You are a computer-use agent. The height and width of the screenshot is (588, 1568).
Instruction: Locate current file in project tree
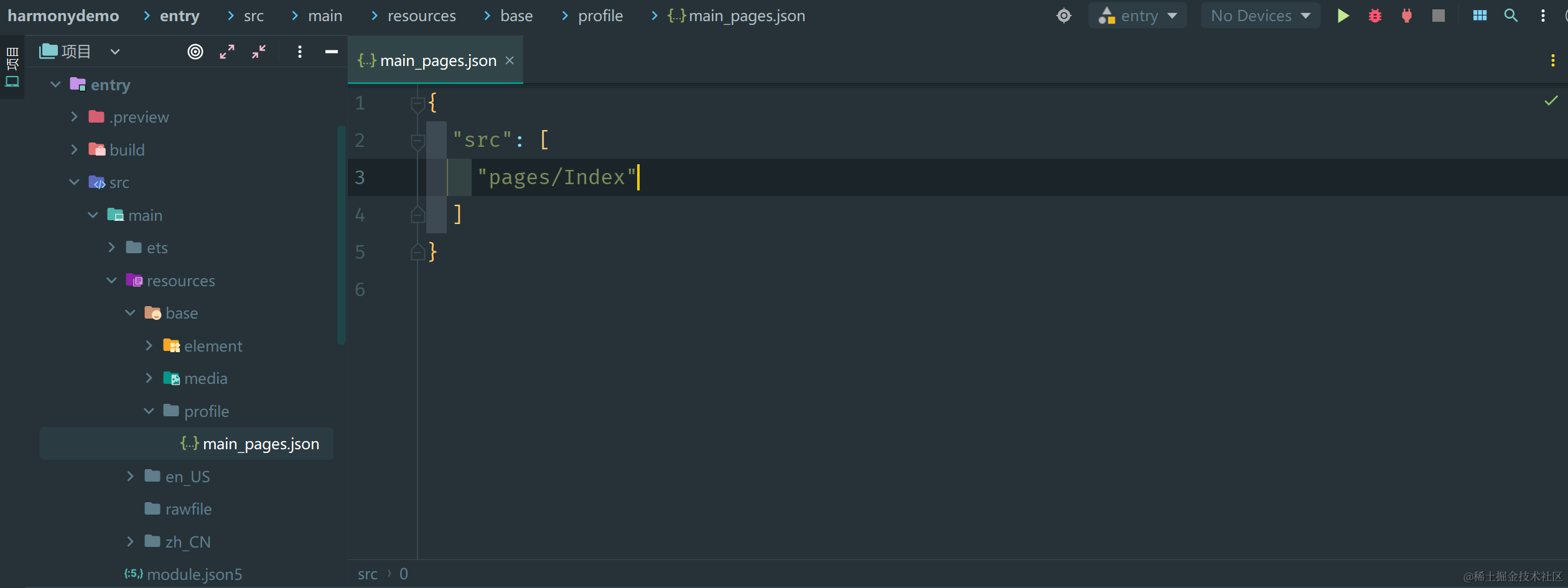[195, 52]
